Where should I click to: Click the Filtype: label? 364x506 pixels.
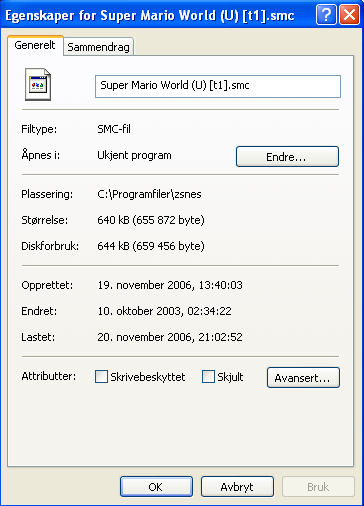pyautogui.click(x=39, y=129)
